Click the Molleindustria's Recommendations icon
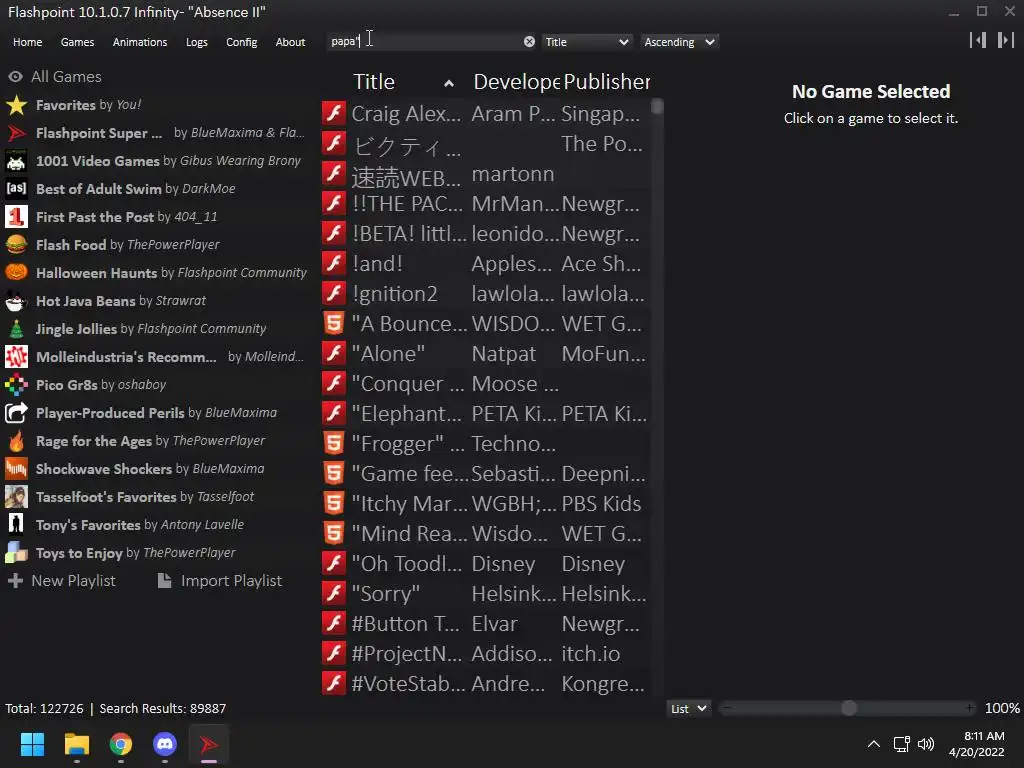1024x768 pixels. (16, 357)
